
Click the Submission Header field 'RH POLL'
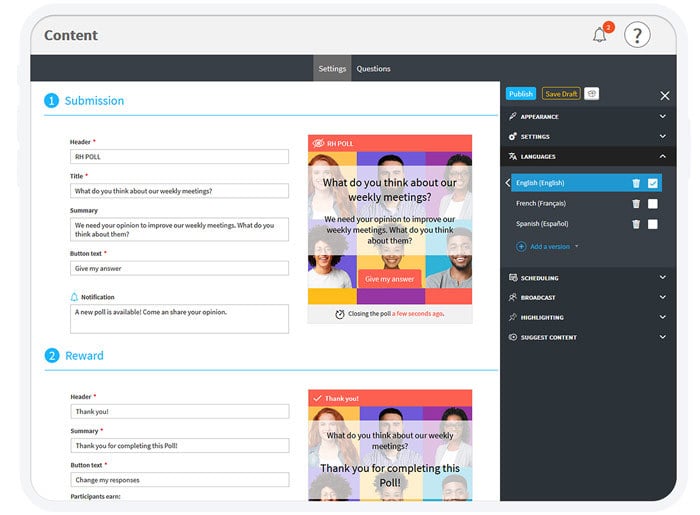coord(179,157)
